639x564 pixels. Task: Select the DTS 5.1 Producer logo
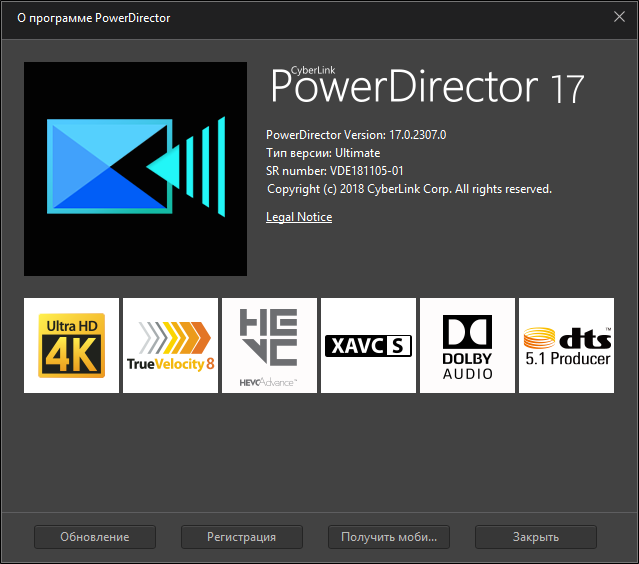coord(567,345)
